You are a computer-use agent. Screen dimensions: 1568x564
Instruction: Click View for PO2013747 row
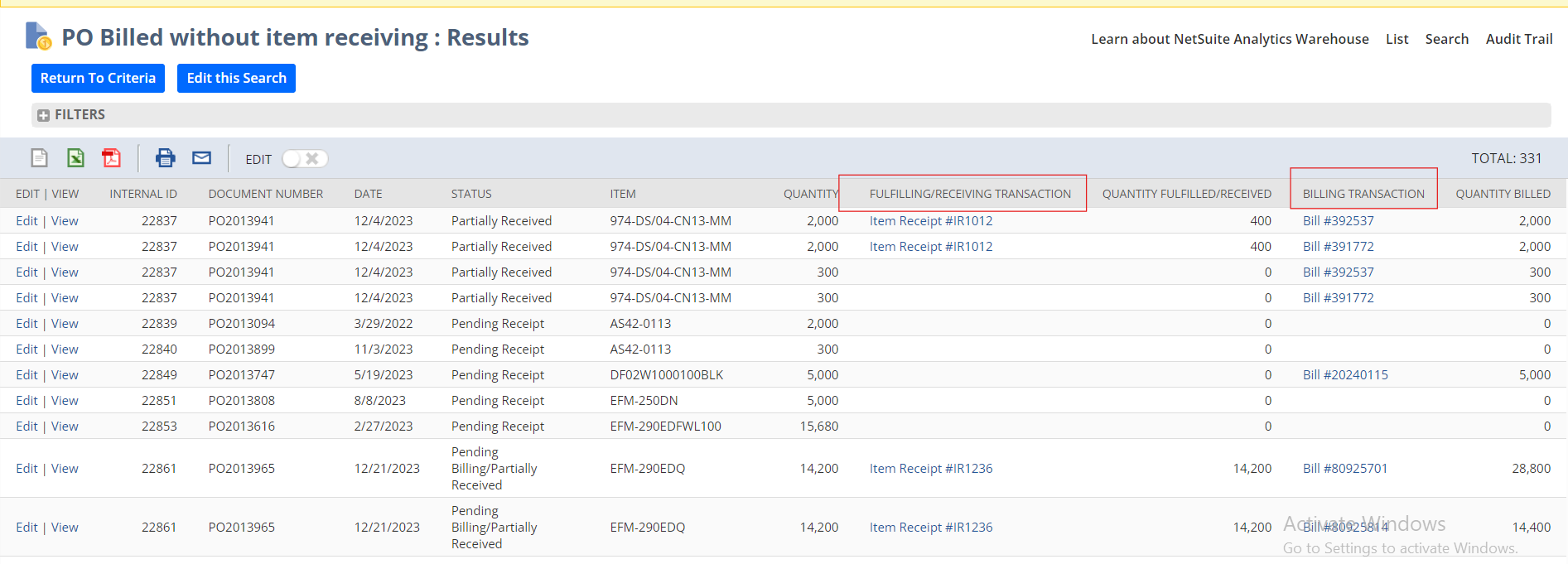pyautogui.click(x=65, y=375)
